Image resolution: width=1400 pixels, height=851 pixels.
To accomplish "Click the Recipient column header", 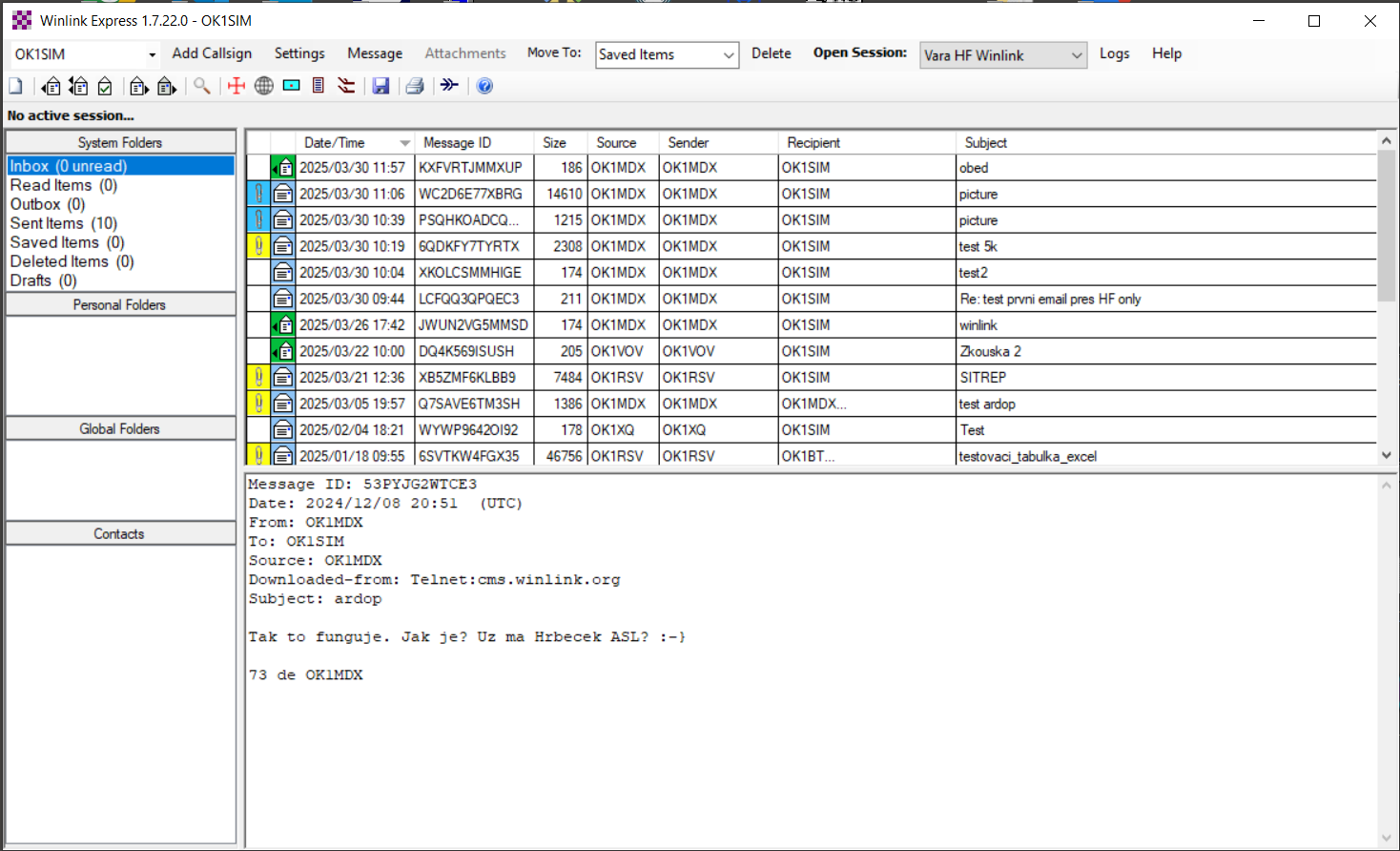I will click(x=867, y=143).
